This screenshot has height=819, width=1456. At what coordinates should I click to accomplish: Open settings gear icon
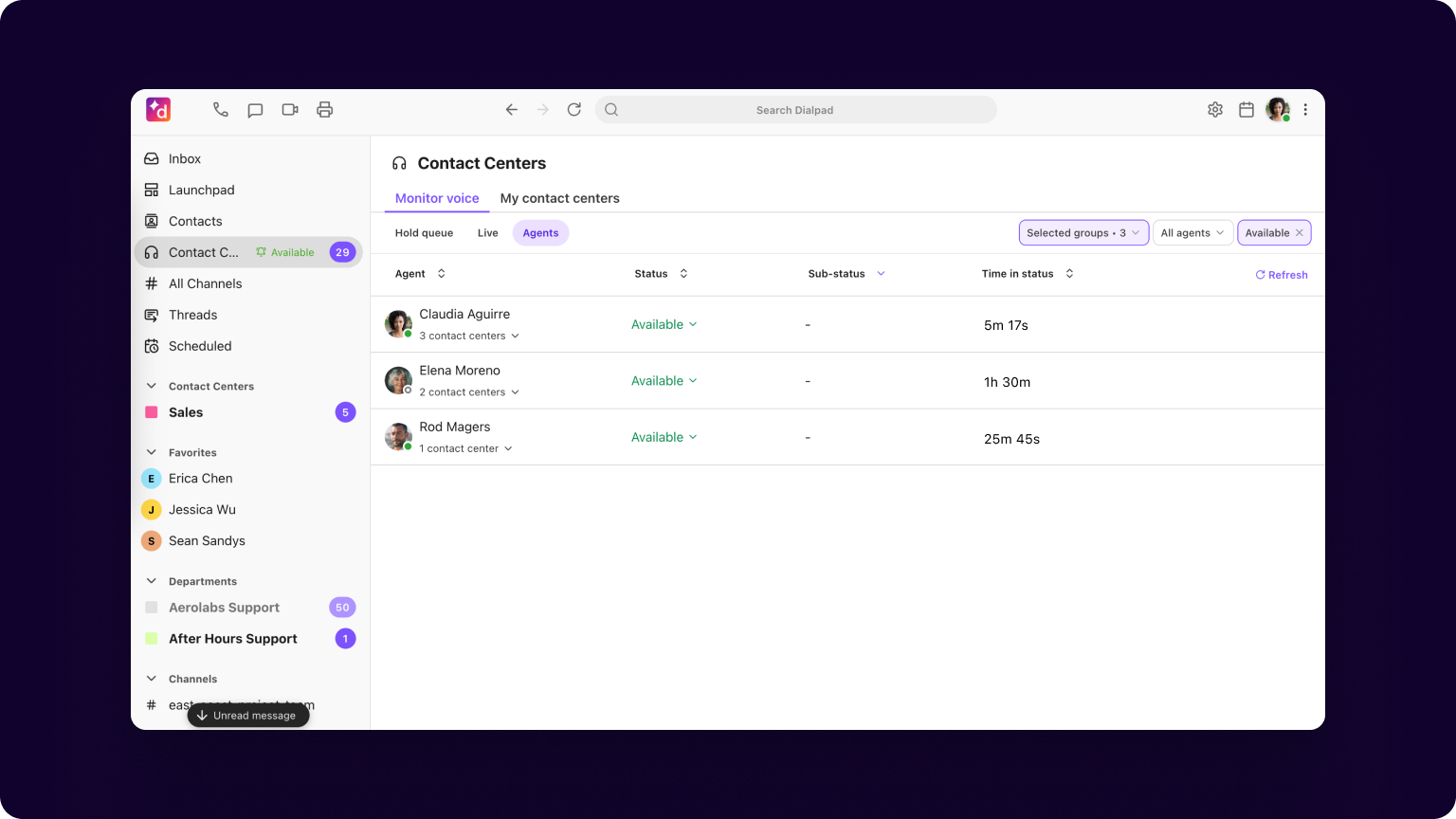[1215, 110]
